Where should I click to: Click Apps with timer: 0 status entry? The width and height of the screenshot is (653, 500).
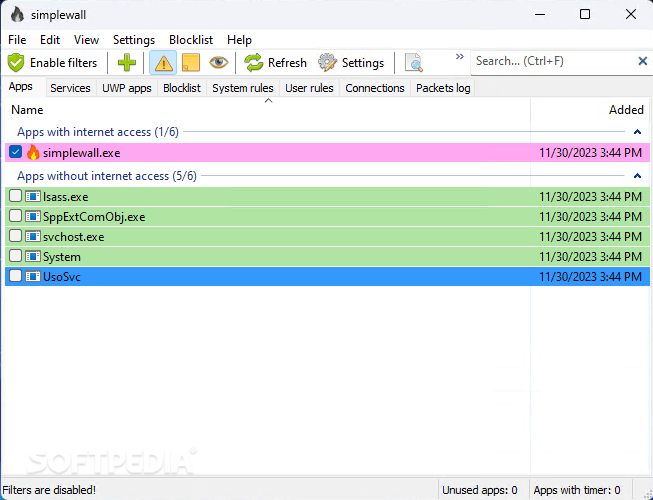click(577, 490)
